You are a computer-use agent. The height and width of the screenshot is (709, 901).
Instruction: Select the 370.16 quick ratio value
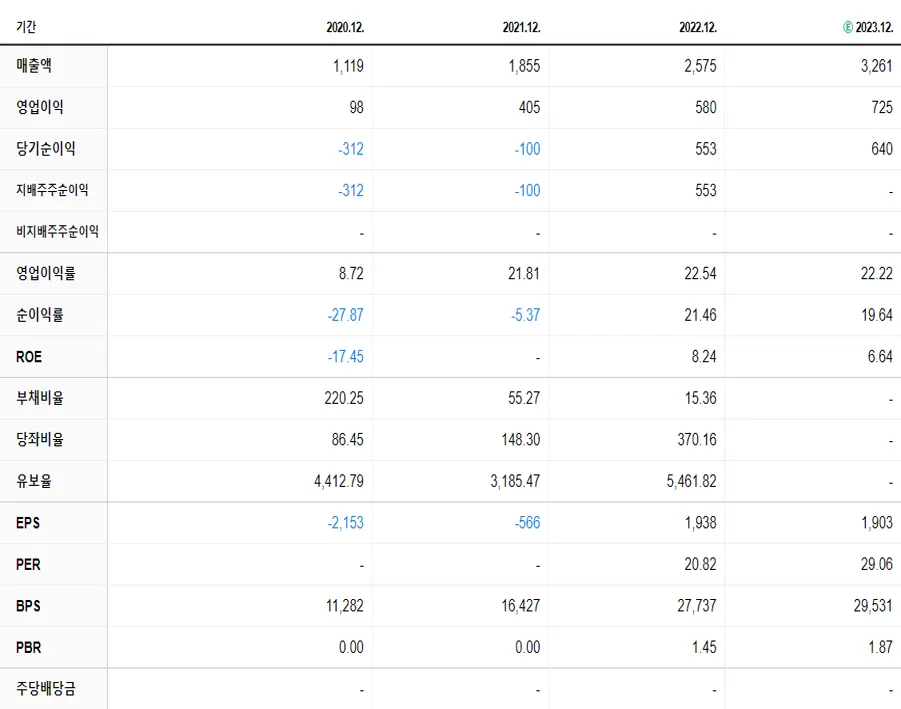point(697,440)
